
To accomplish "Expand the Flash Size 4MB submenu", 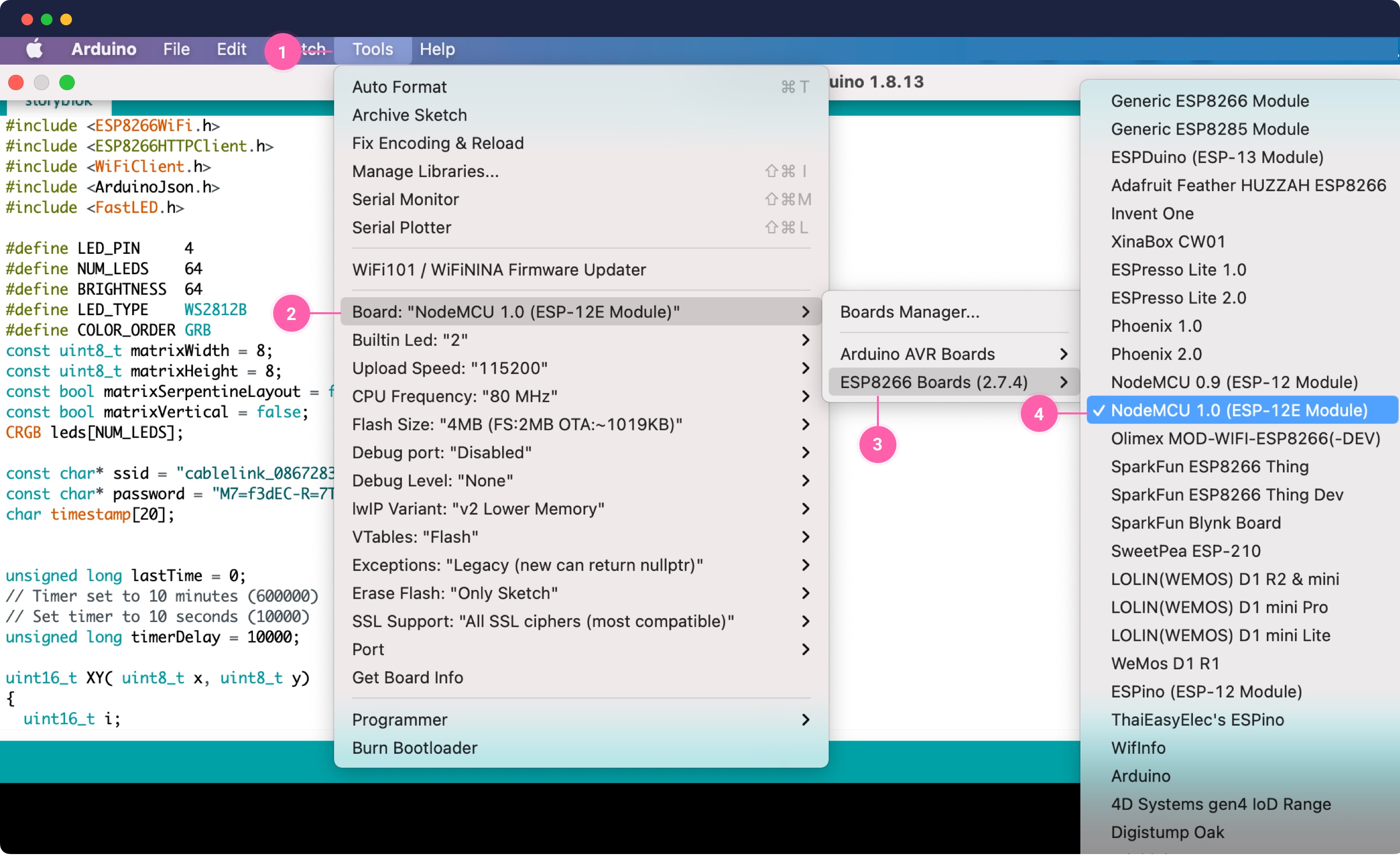I will 581,425.
